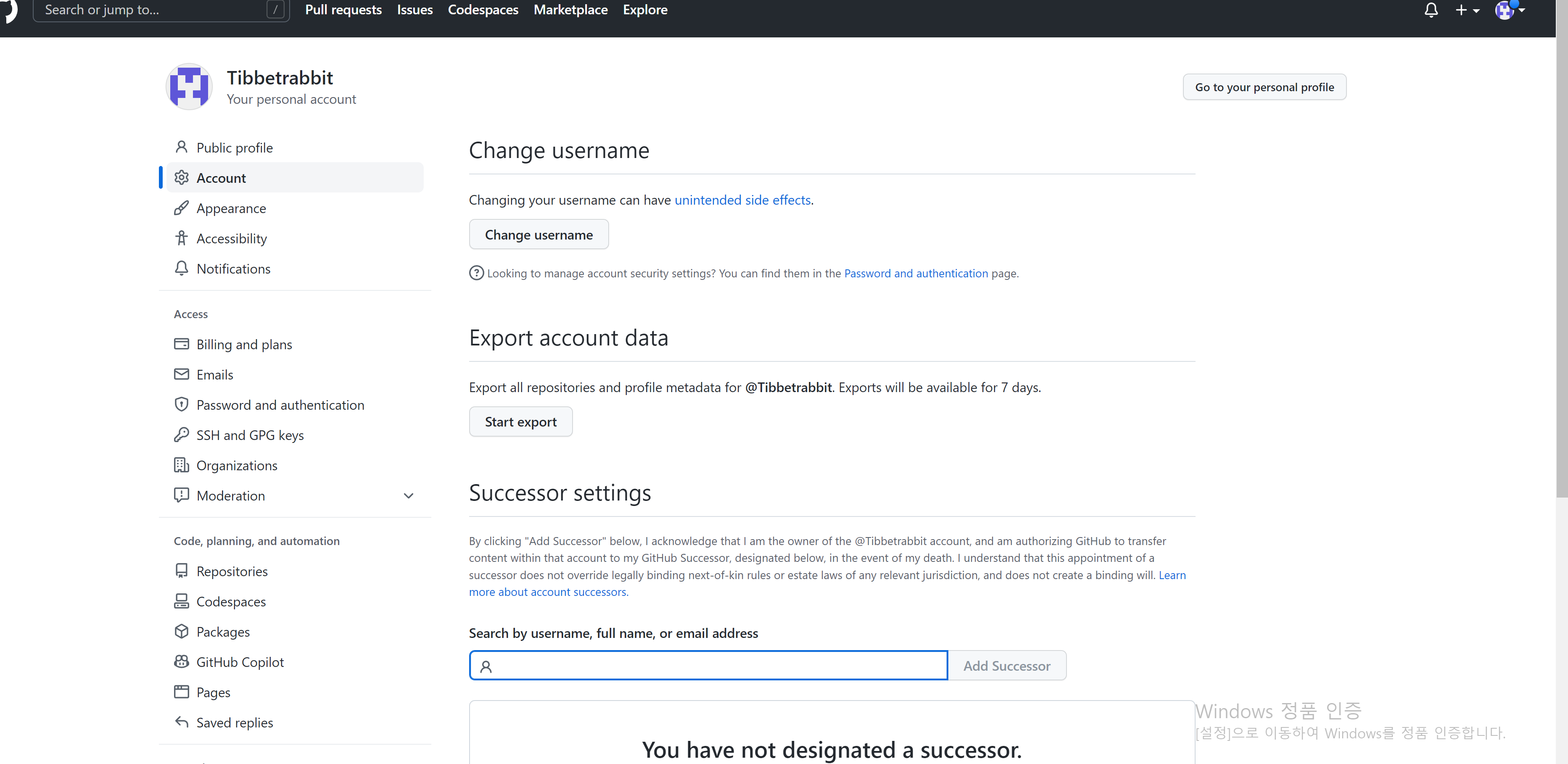Image resolution: width=1568 pixels, height=764 pixels.
Task: Select Public profile in the settings sidebar
Action: click(295, 147)
